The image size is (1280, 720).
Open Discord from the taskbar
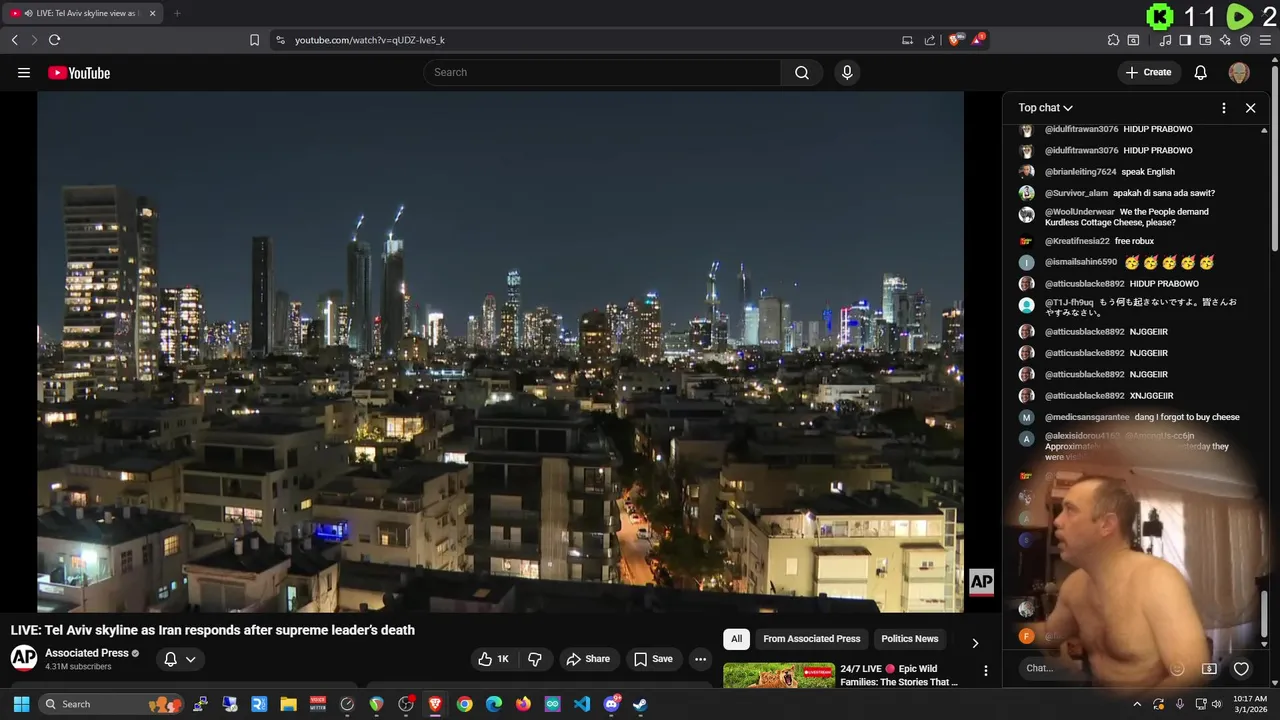[611, 704]
